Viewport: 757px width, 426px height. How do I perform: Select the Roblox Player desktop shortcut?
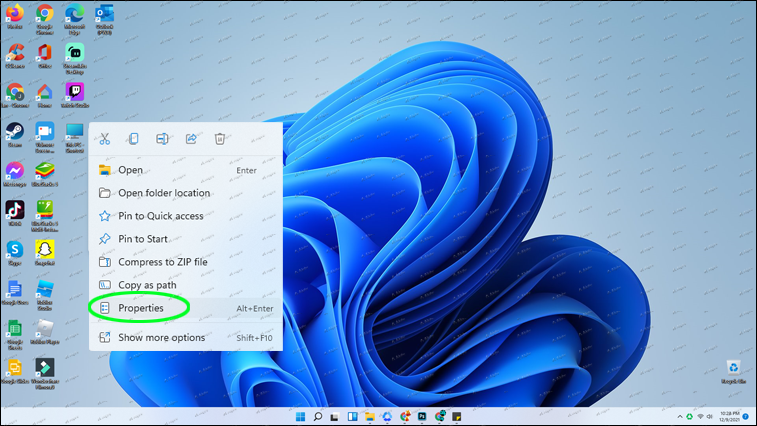coord(44,331)
